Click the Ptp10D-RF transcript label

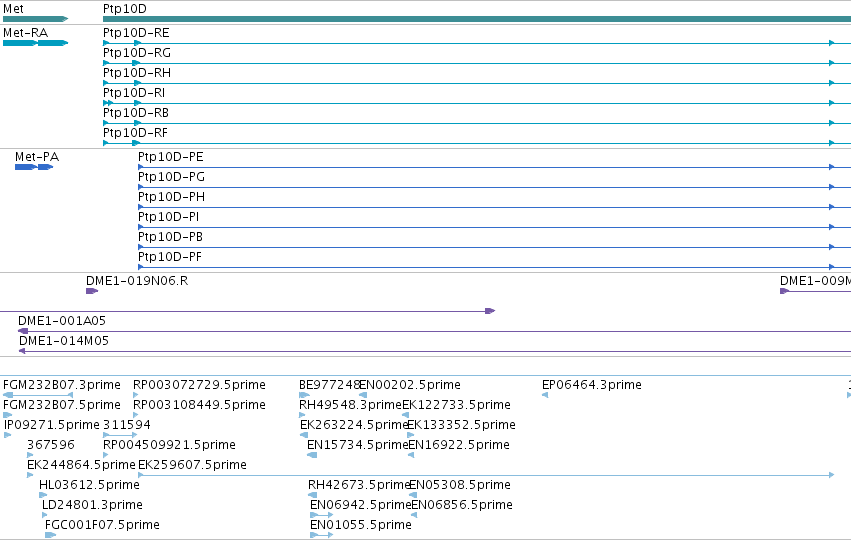[136, 133]
